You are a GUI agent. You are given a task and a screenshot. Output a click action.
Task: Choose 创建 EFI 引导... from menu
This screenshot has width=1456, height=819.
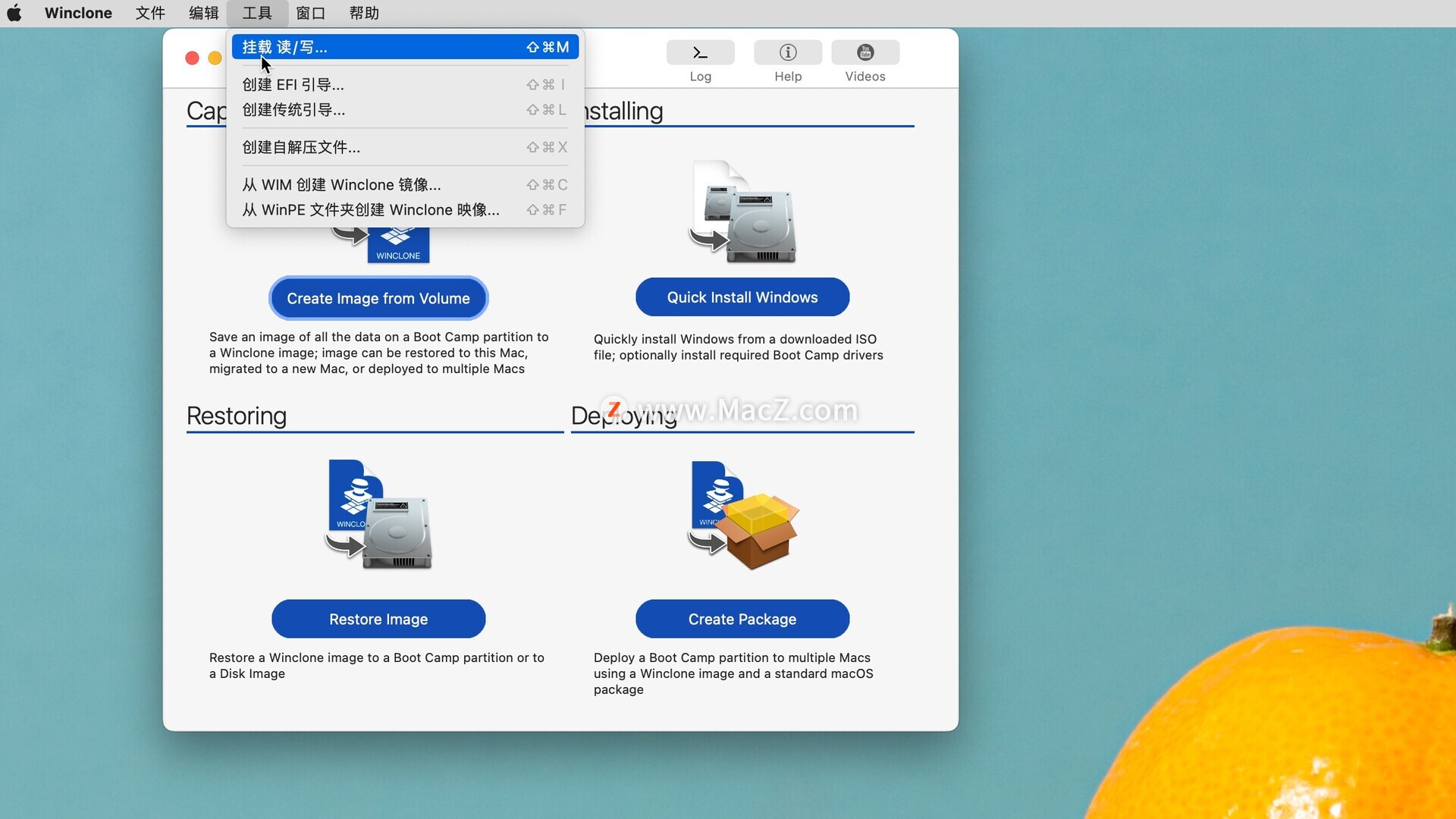(405, 85)
